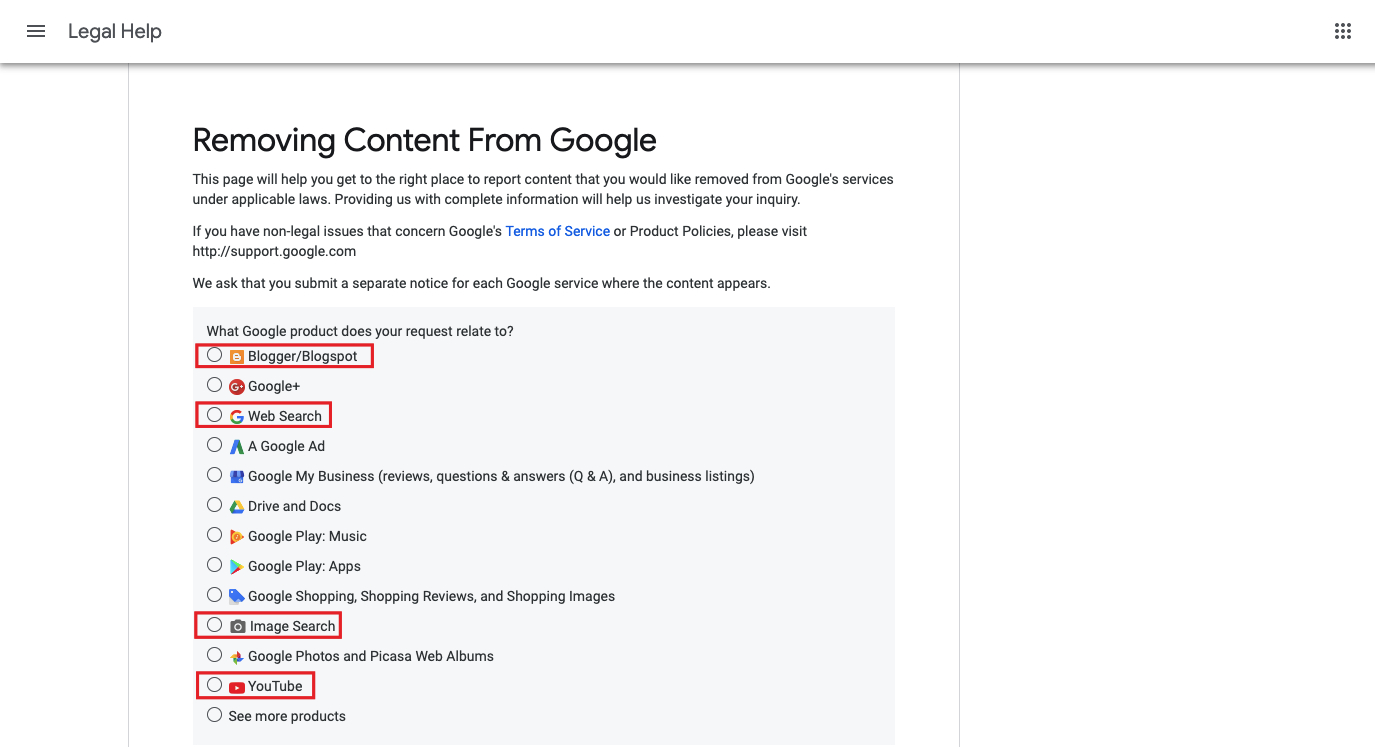This screenshot has height=747, width=1375.
Task: Click the 'http://support.google.com' URL text
Action: tap(275, 251)
